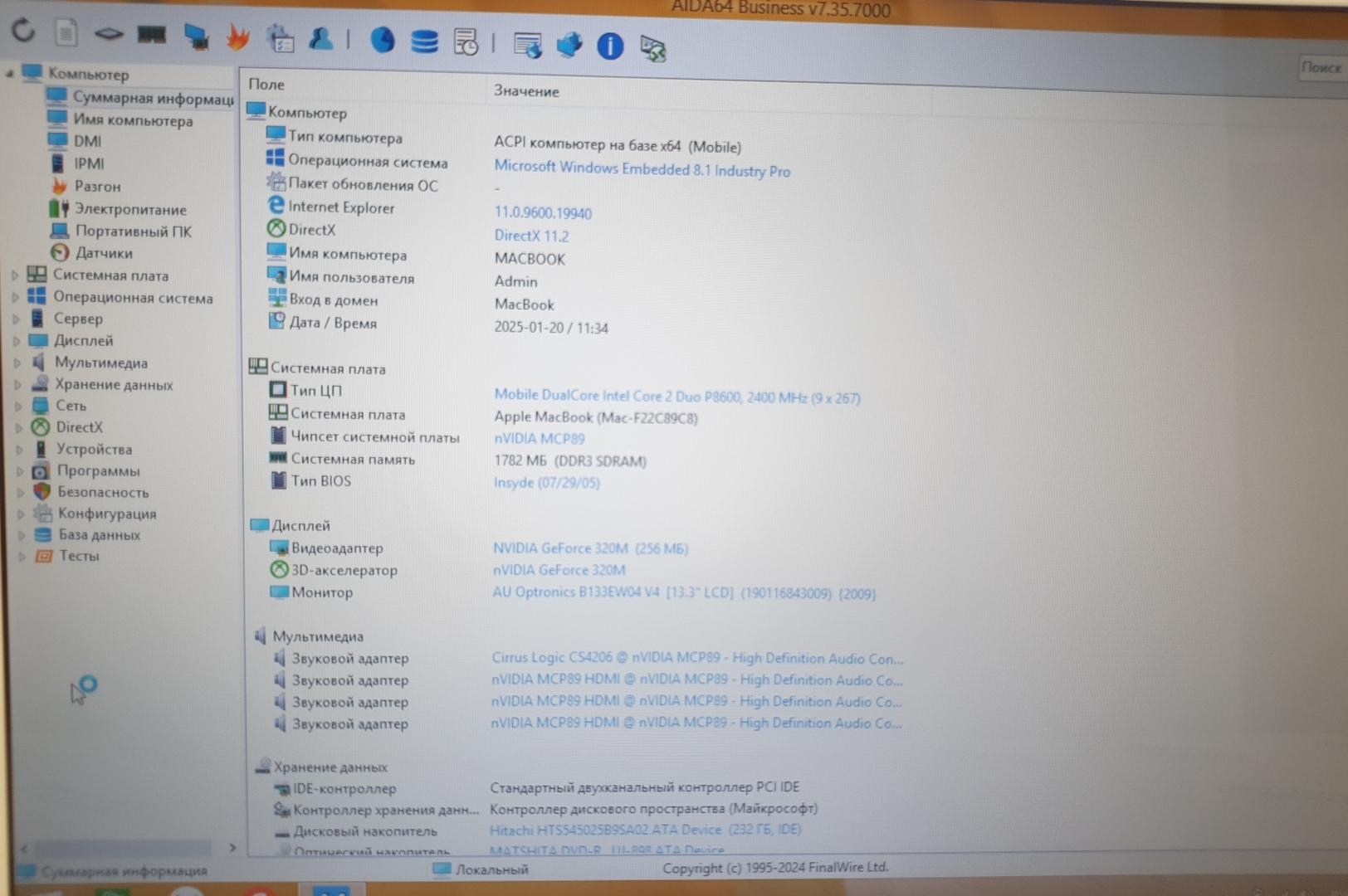Click the CPU chip toolbar icon

pos(109,34)
